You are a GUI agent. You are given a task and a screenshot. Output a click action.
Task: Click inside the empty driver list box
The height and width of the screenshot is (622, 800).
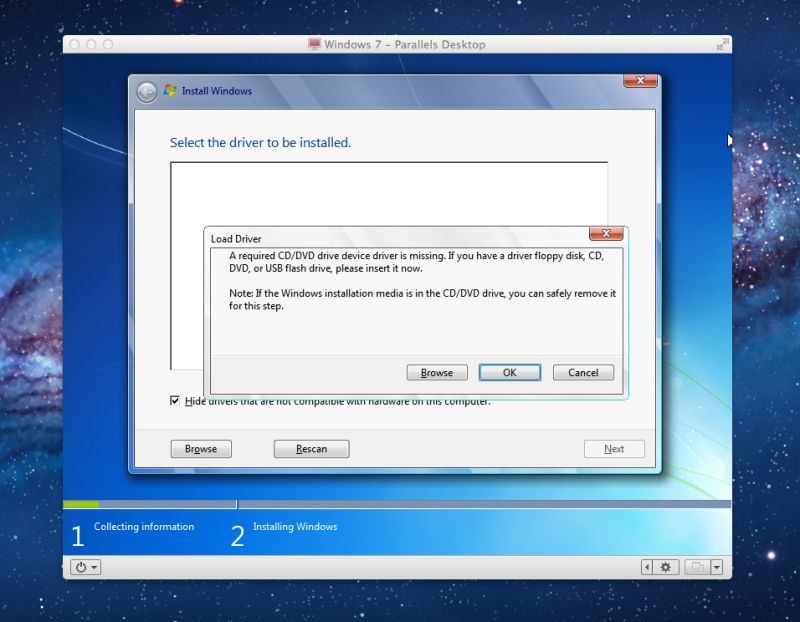coord(390,190)
